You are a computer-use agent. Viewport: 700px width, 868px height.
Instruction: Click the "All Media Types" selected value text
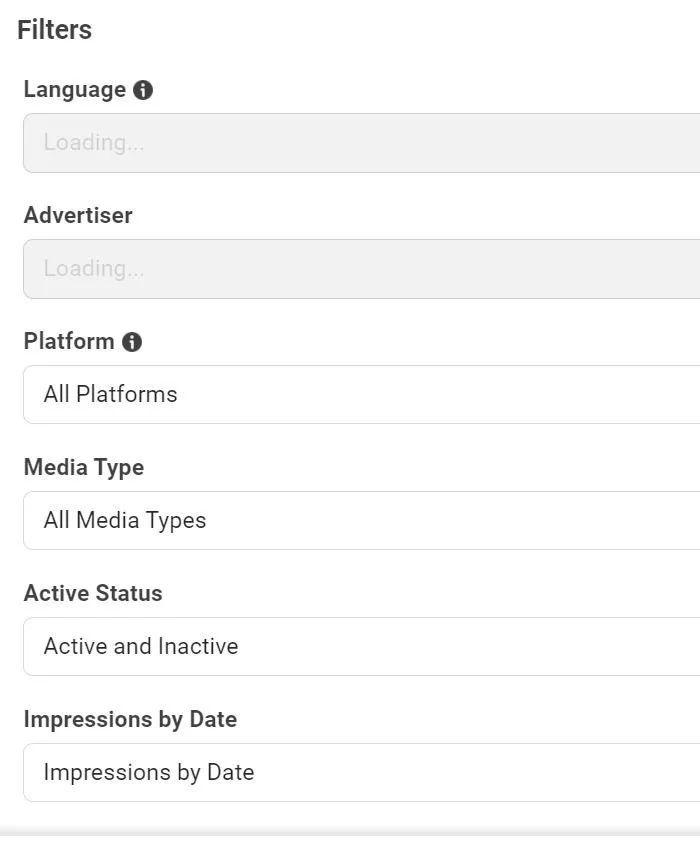[x=125, y=521]
